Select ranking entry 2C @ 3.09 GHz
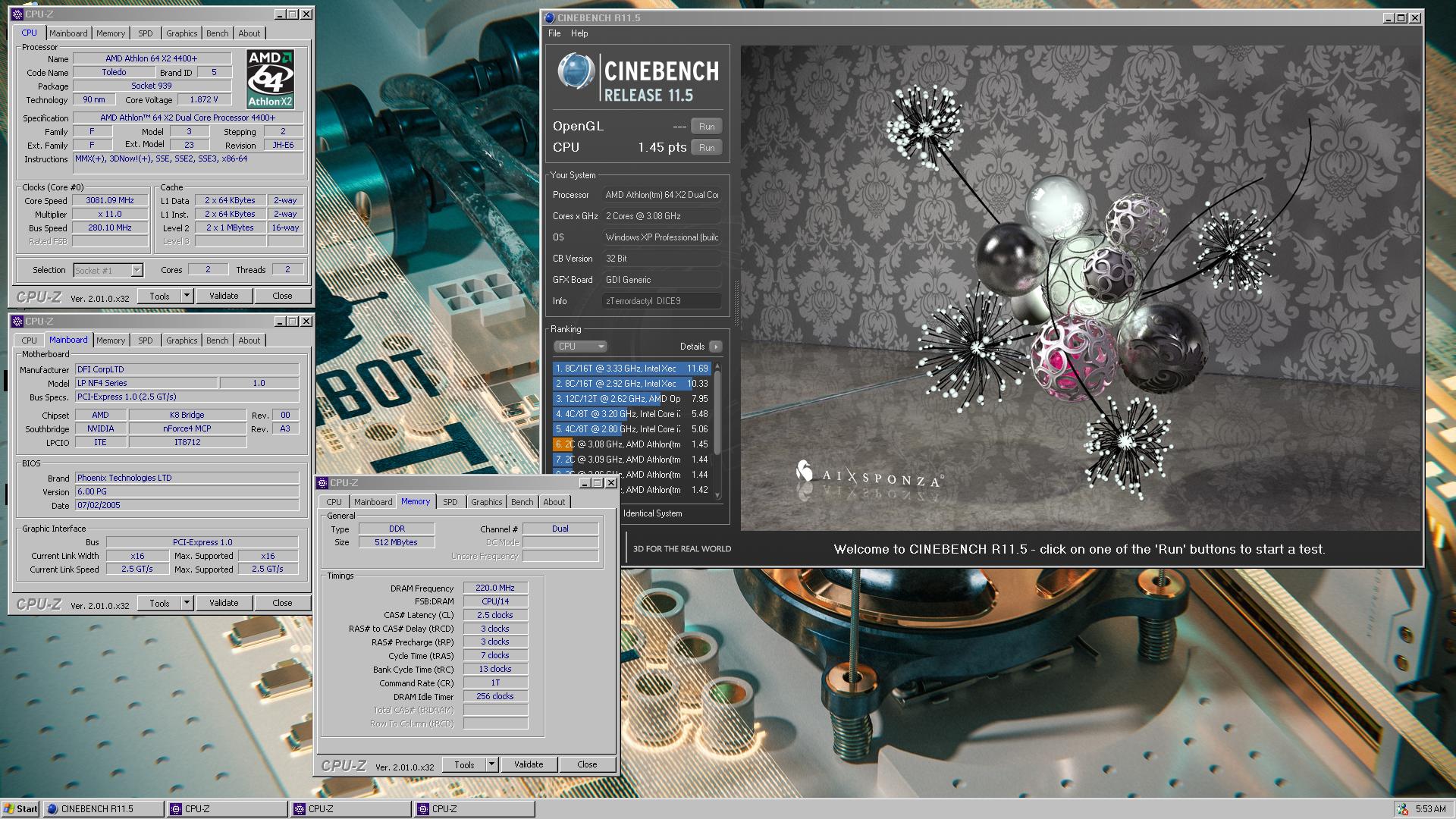 632,460
